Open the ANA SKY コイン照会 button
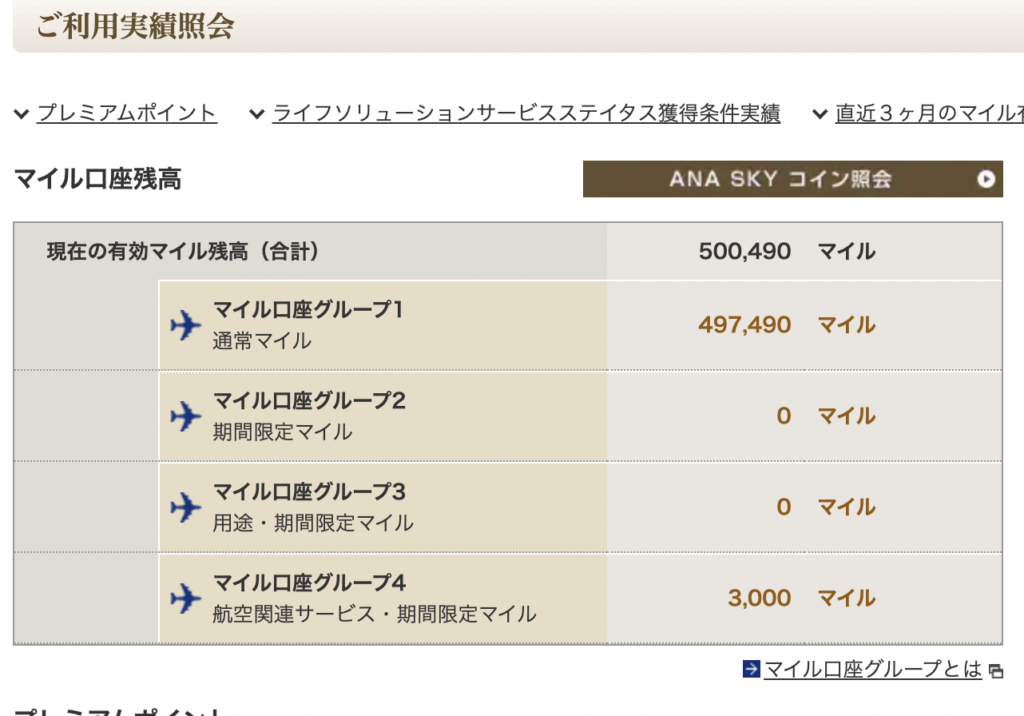 coord(793,179)
